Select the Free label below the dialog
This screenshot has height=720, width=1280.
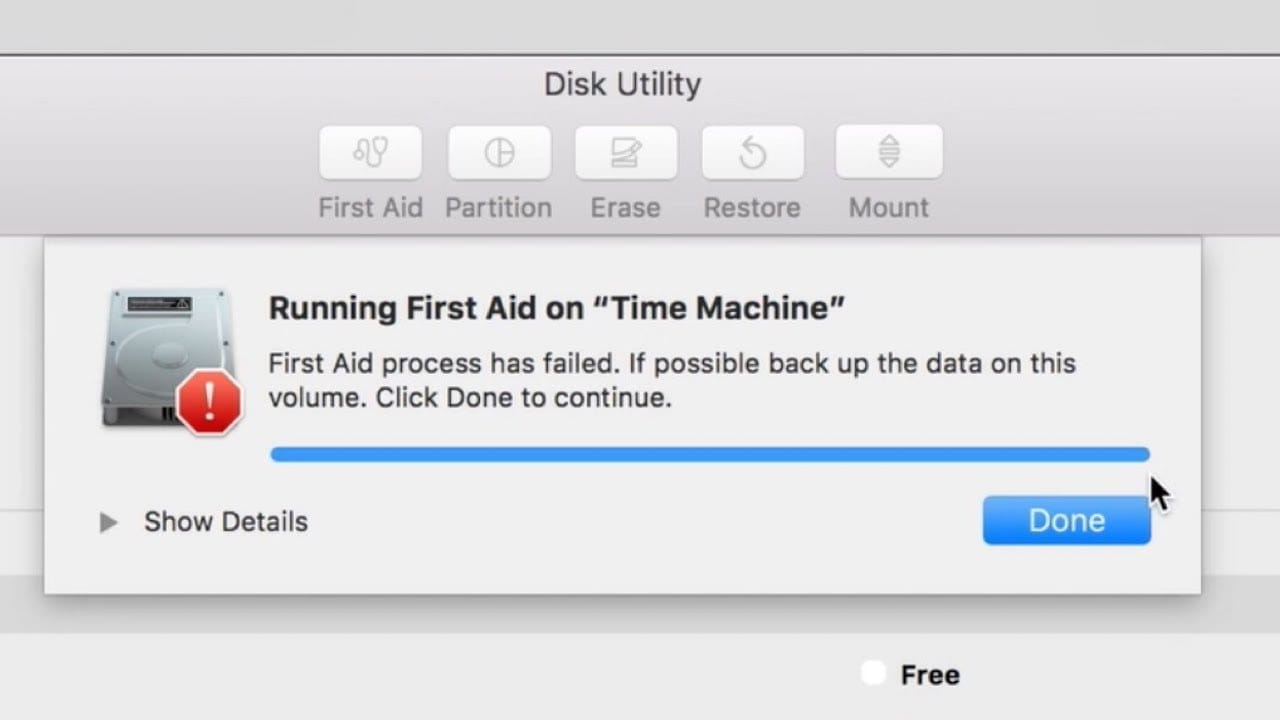click(x=930, y=674)
